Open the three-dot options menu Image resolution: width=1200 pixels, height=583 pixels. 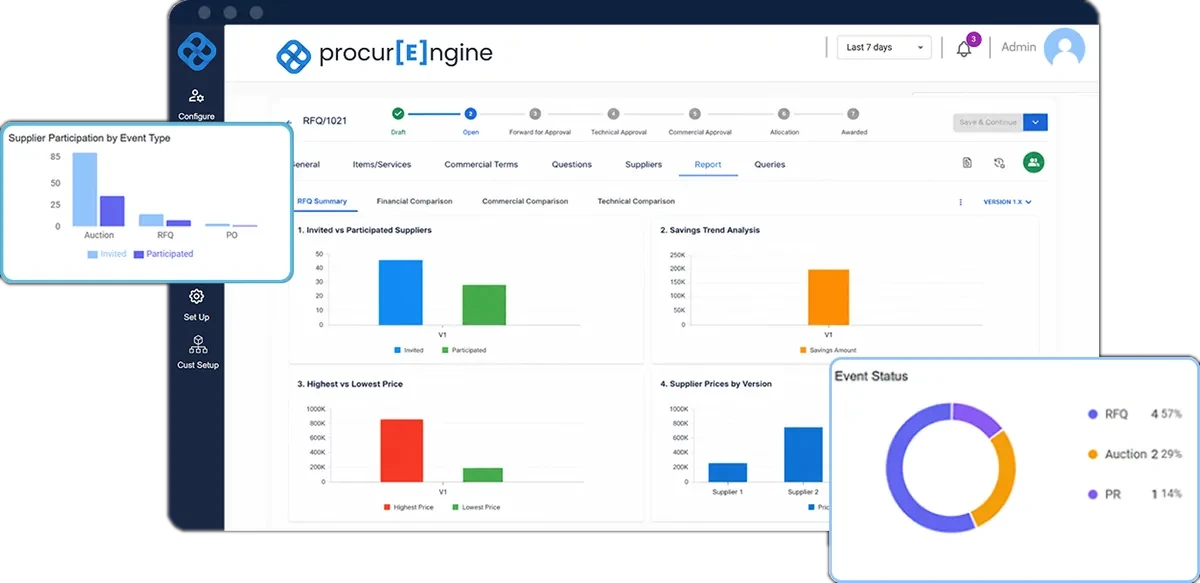961,202
